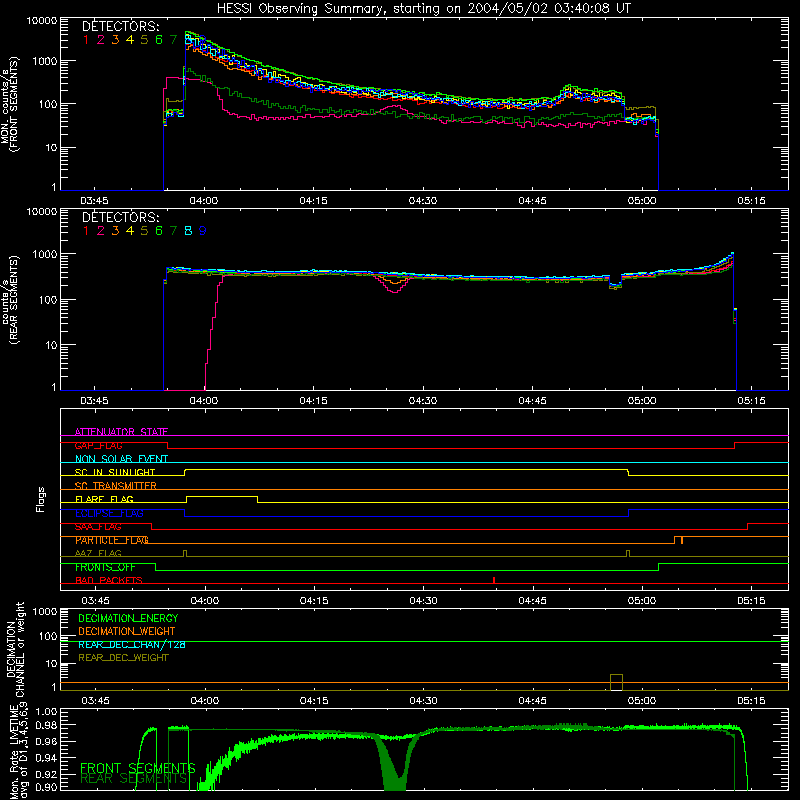
Task: Click the REAR_DEC_WEIGHT box in decimation plot
Action: [x=616, y=683]
